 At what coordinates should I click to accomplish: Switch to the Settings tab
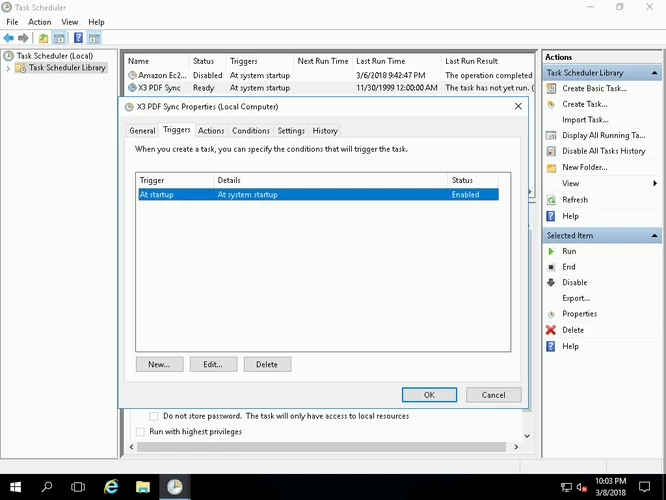[x=291, y=131]
